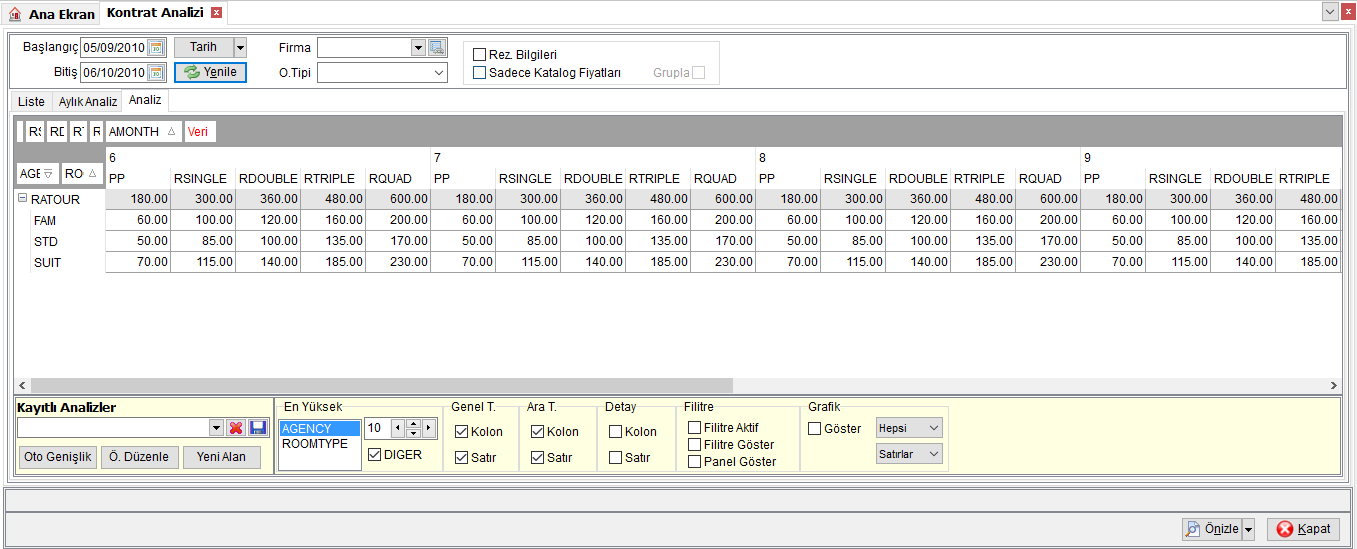The width and height of the screenshot is (1357, 549).
Task: Switch to the Liste tab
Action: [31, 102]
